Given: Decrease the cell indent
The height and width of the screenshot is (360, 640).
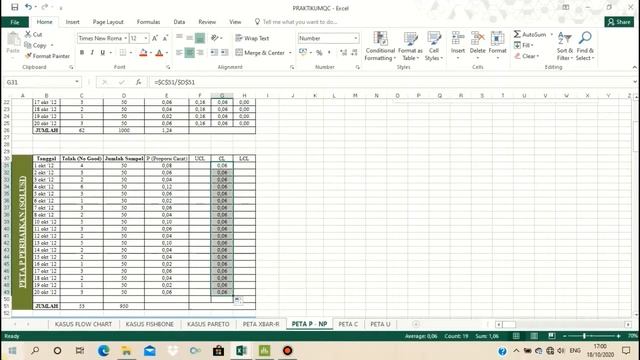Looking at the screenshot, I should (214, 53).
